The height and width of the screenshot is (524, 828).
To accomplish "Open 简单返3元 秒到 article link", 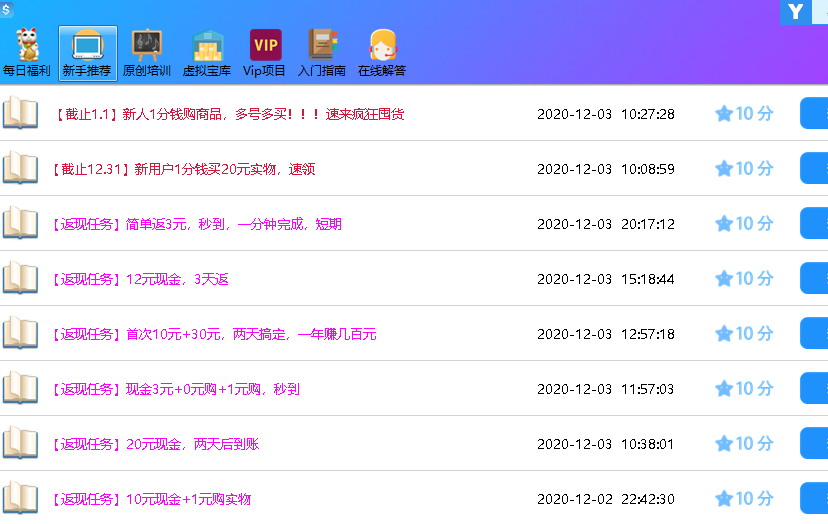I will 196,224.
